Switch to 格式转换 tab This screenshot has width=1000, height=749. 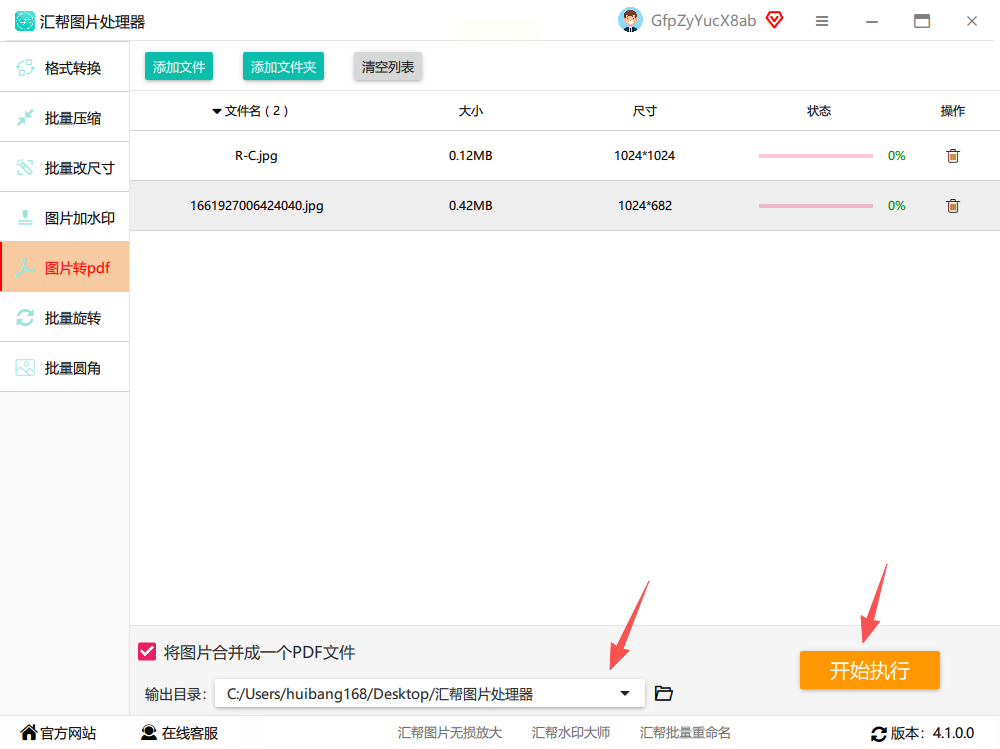click(64, 67)
